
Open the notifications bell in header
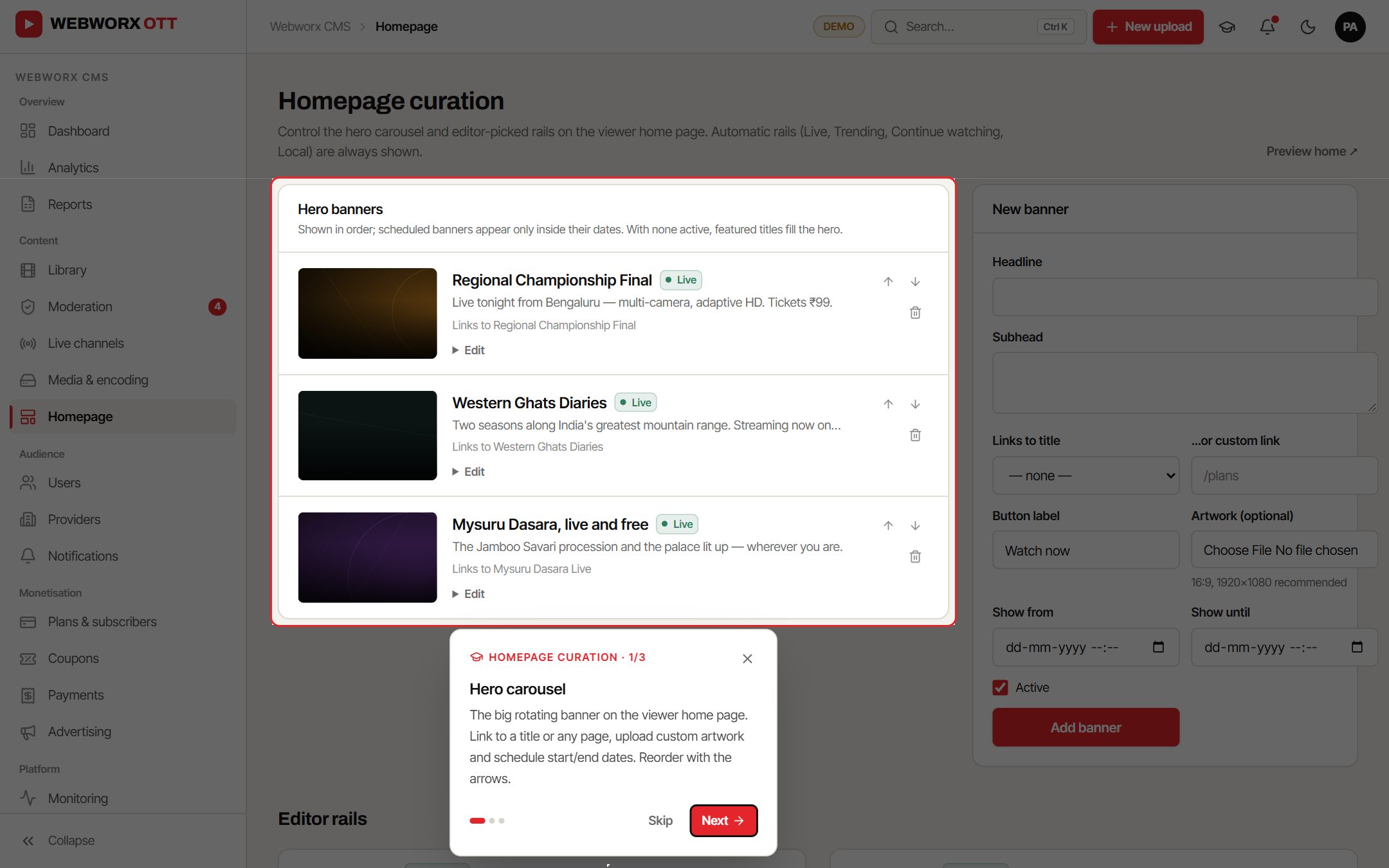1267,26
